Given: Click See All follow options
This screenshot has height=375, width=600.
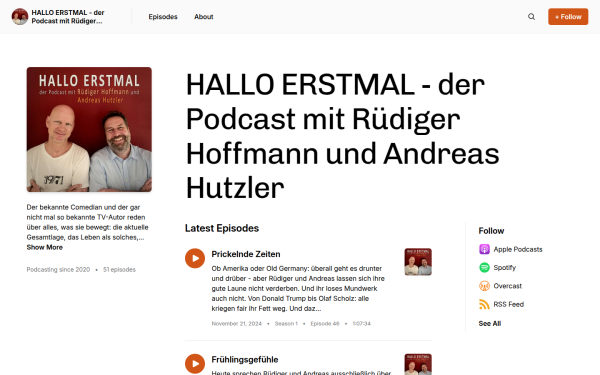Looking at the screenshot, I should click(x=489, y=323).
